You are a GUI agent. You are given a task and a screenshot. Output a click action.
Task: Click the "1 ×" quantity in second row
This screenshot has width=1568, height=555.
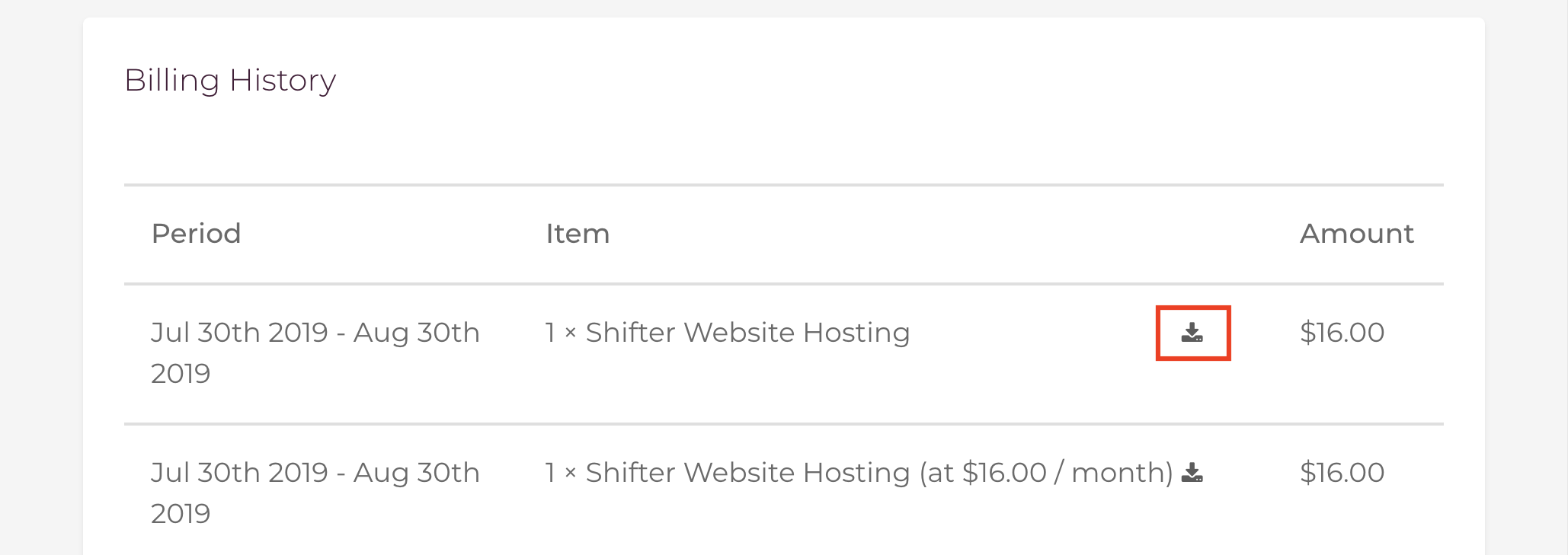pos(561,473)
